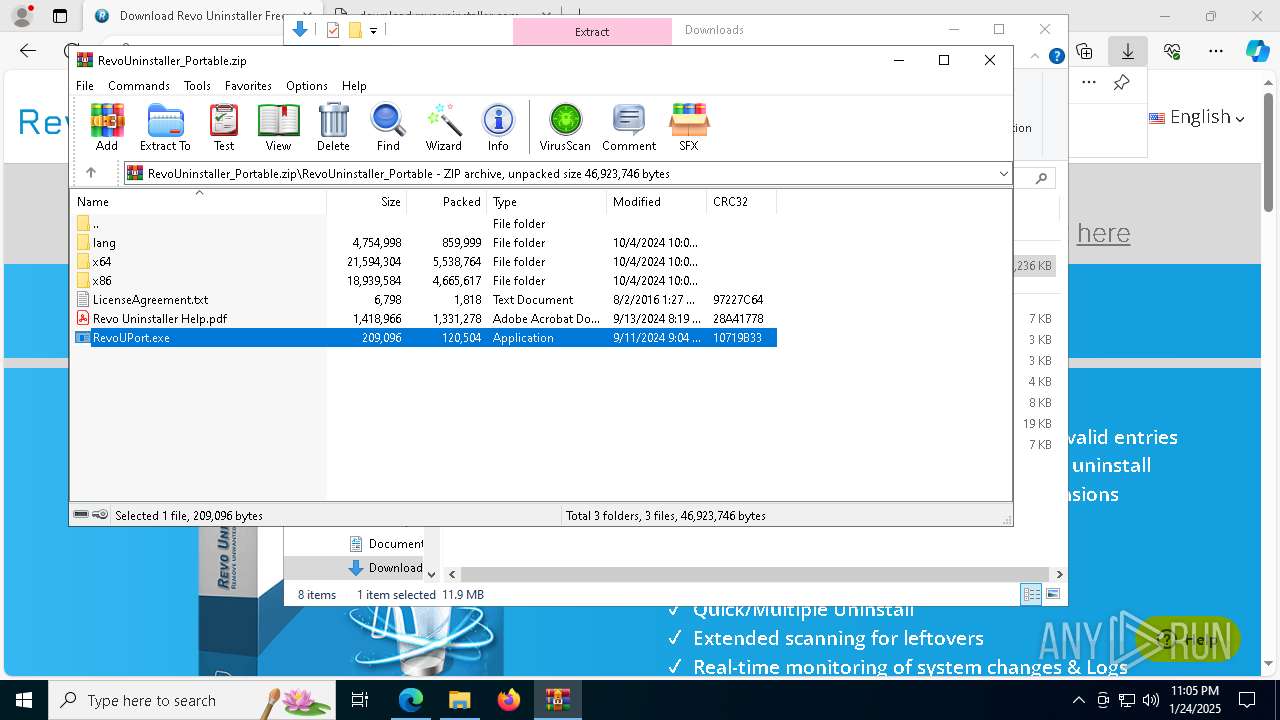1280x720 pixels.
Task: Open the Help menu in WinRAR
Action: pyautogui.click(x=354, y=86)
